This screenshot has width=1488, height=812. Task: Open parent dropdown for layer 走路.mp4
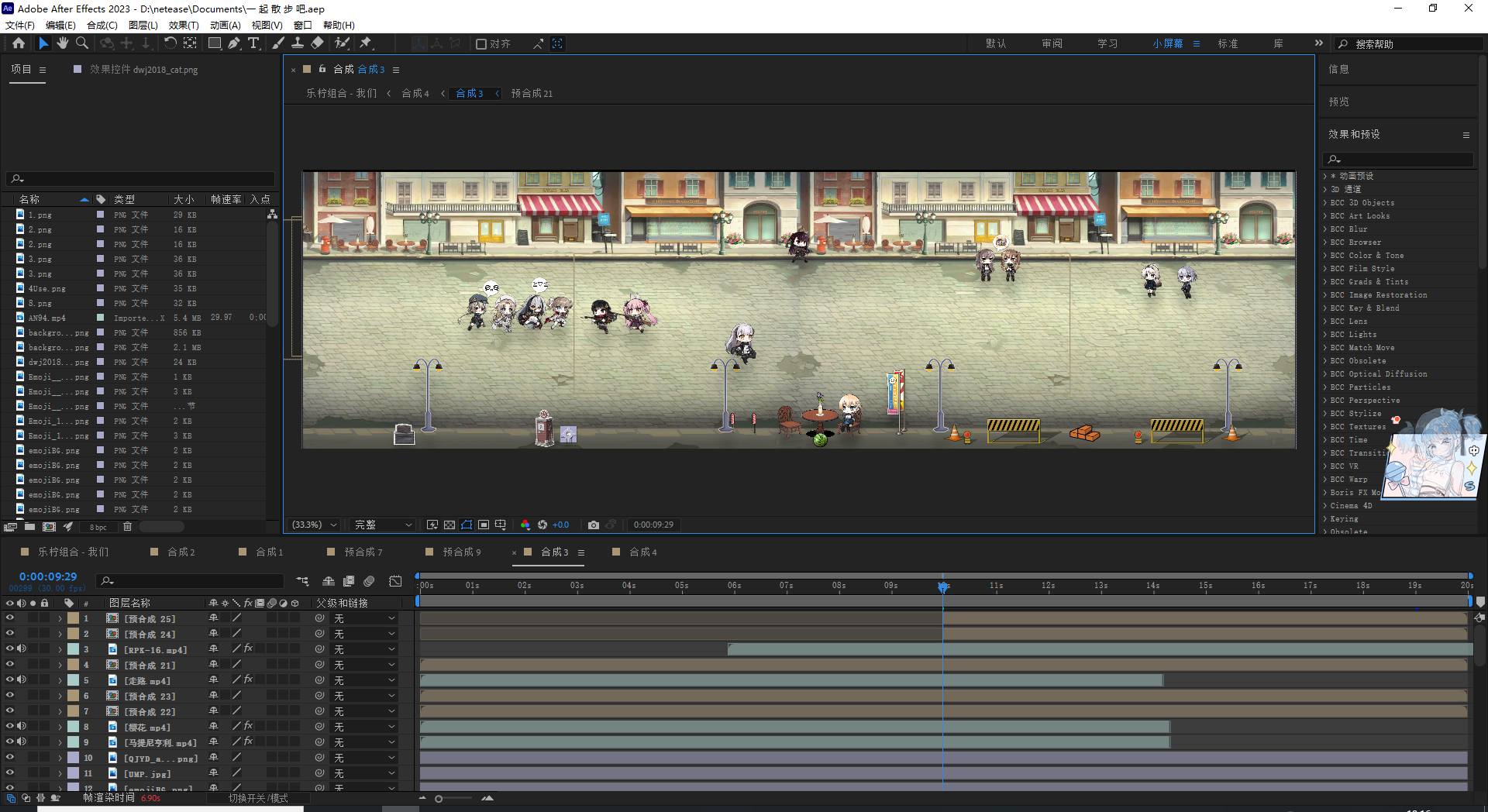(x=365, y=680)
